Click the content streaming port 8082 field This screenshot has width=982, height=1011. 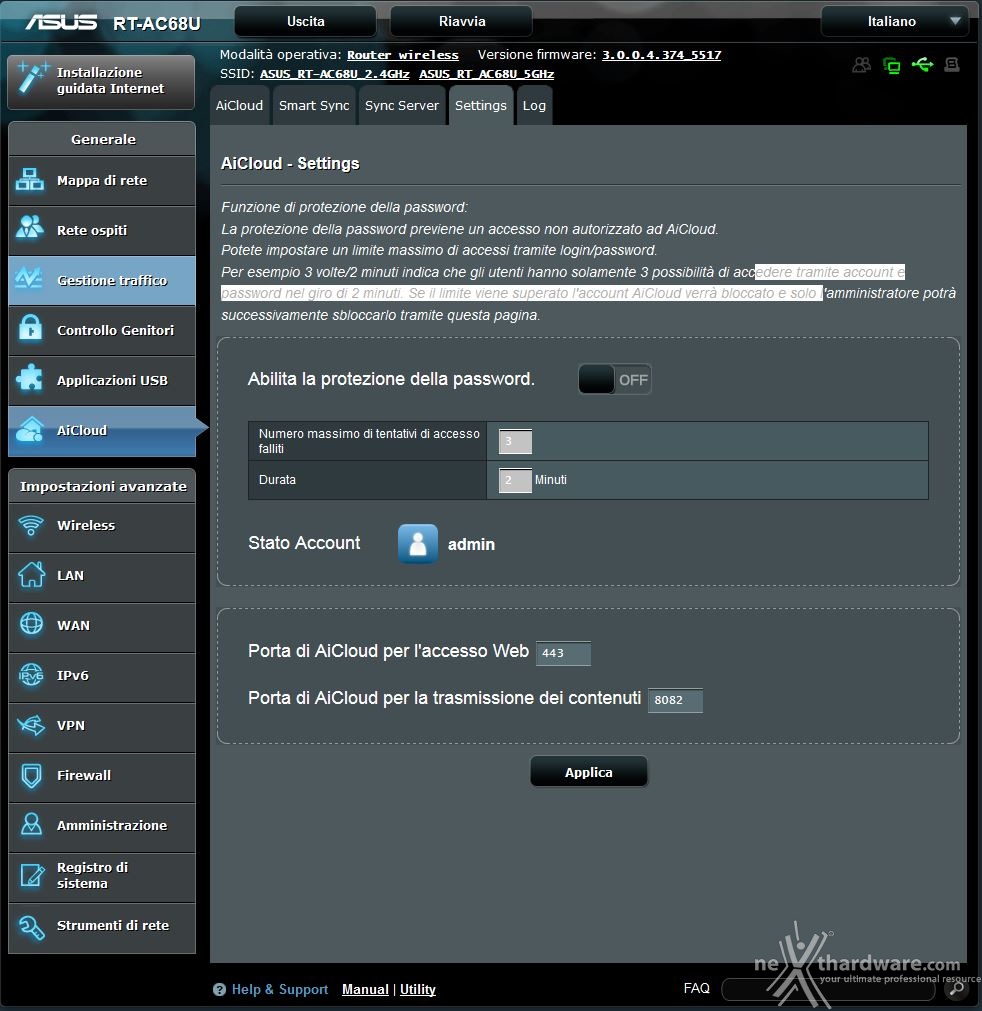click(x=675, y=700)
